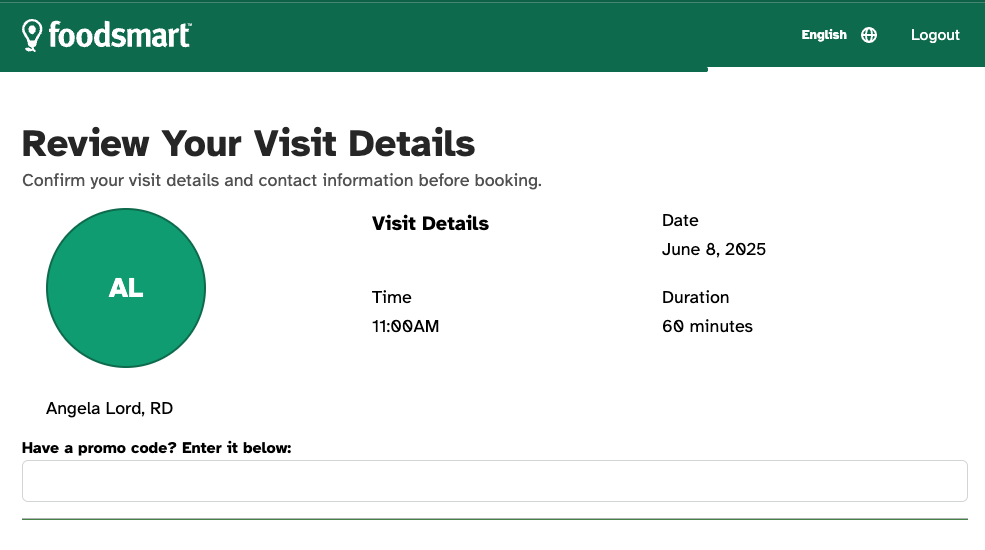Click the Date label

680,221
